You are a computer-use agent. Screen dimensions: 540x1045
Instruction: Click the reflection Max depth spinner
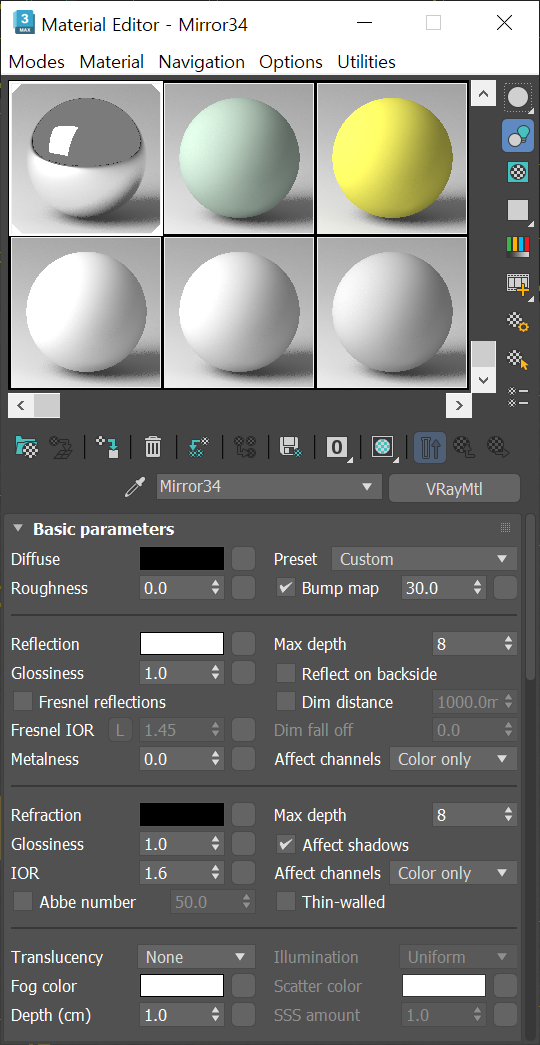[x=509, y=644]
